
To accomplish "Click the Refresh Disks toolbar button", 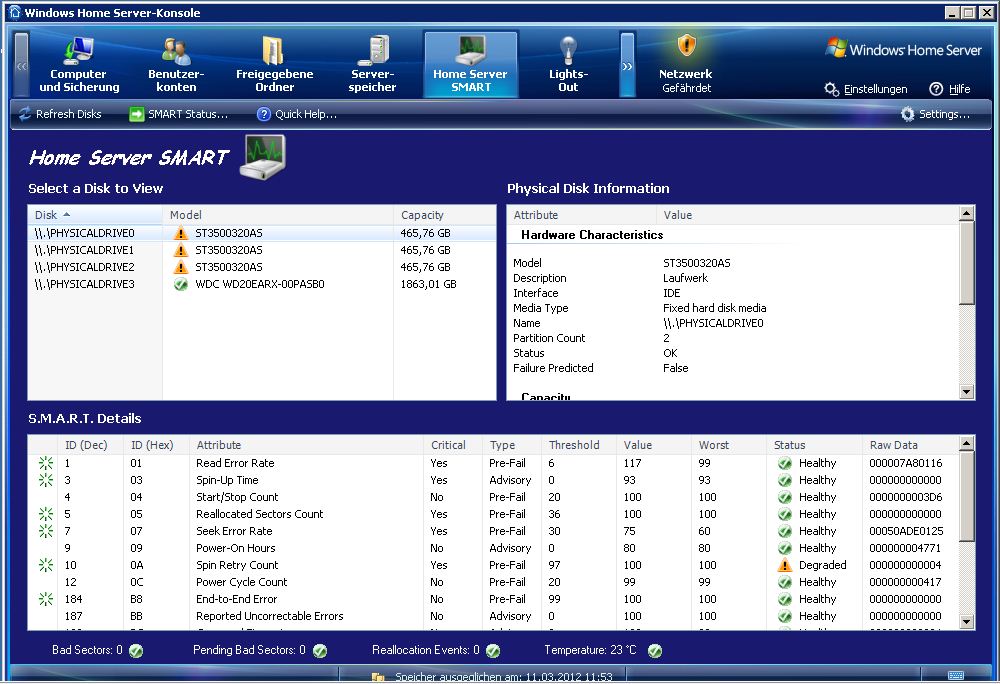I will pos(60,114).
